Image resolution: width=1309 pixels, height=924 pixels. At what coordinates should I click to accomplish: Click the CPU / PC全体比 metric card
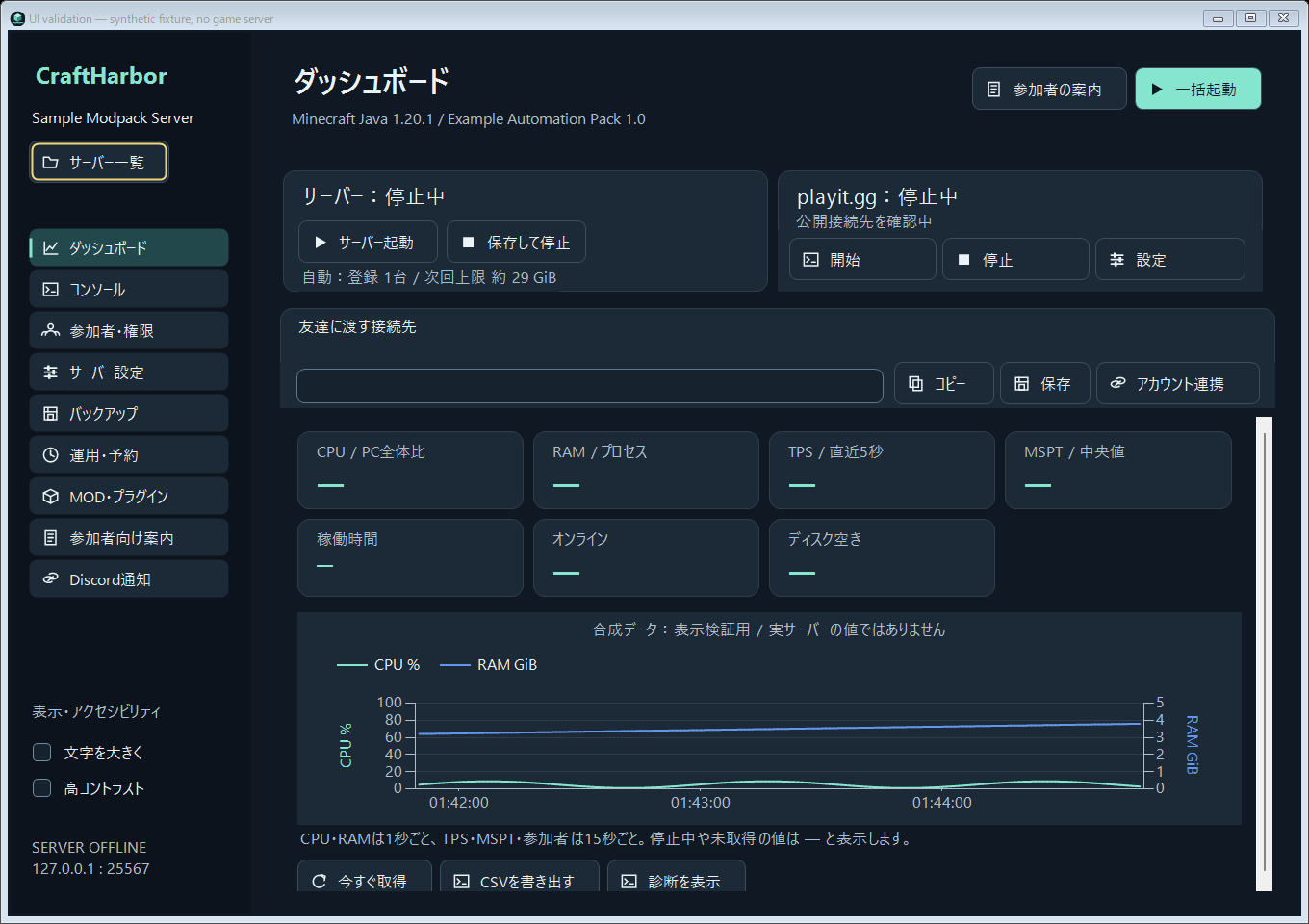pos(410,470)
